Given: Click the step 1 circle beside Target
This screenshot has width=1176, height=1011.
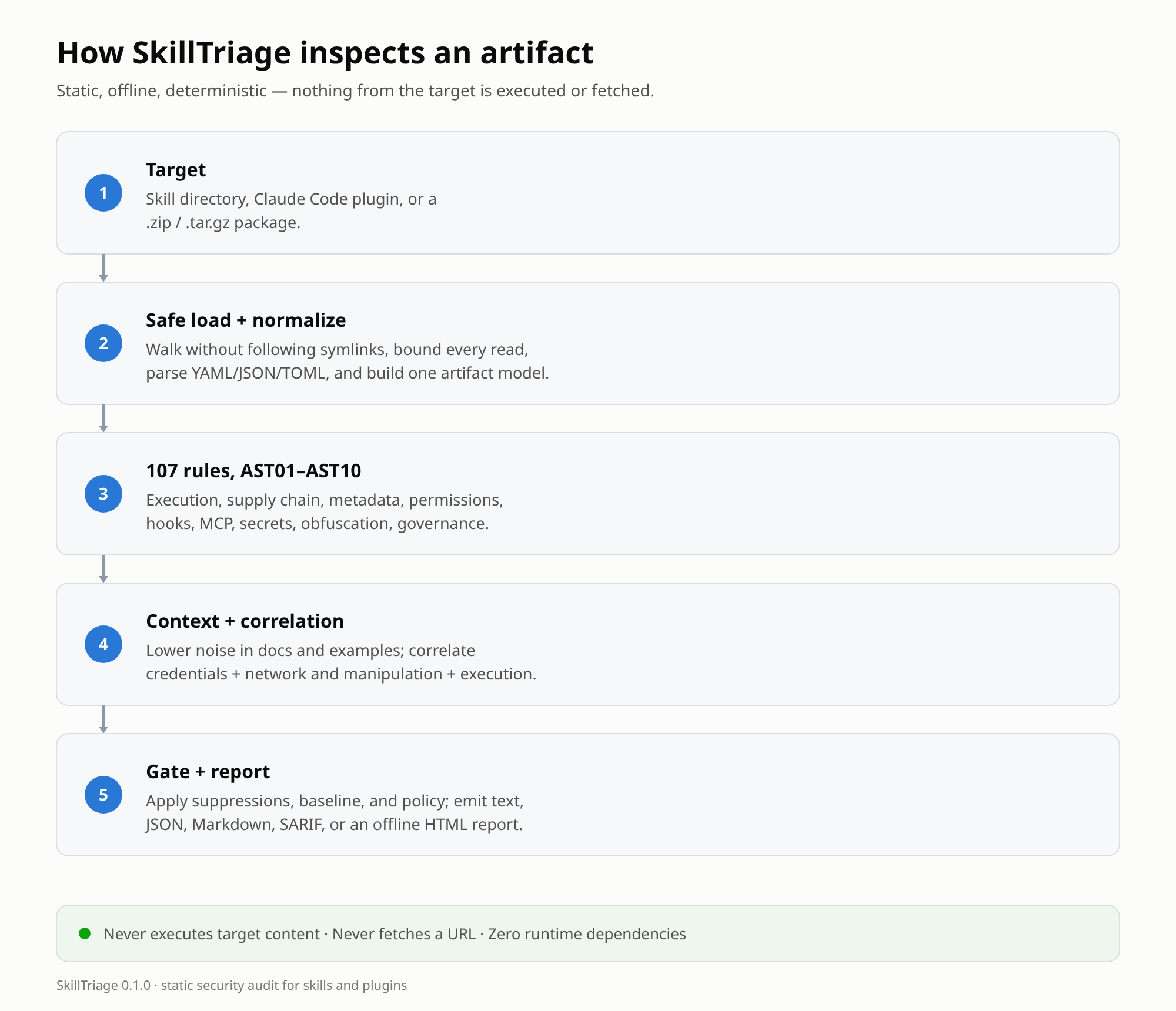Looking at the screenshot, I should tap(103, 193).
